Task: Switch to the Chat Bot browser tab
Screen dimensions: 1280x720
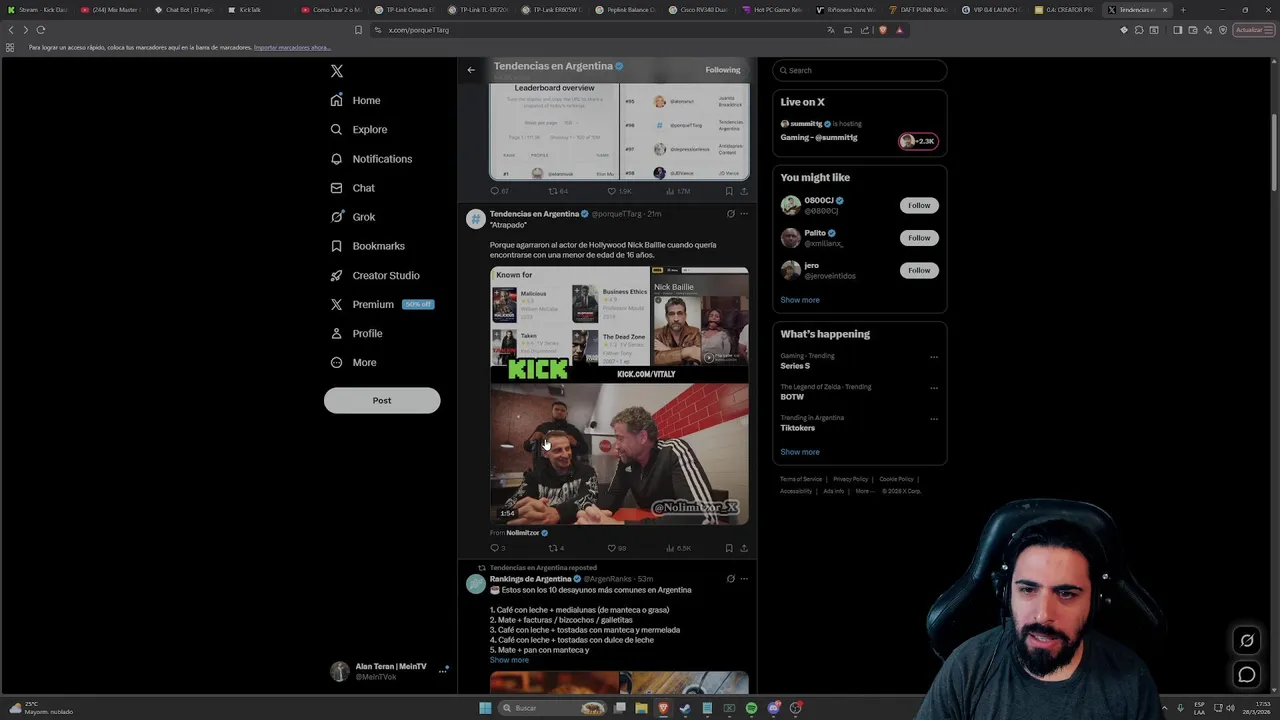Action: 185,10
